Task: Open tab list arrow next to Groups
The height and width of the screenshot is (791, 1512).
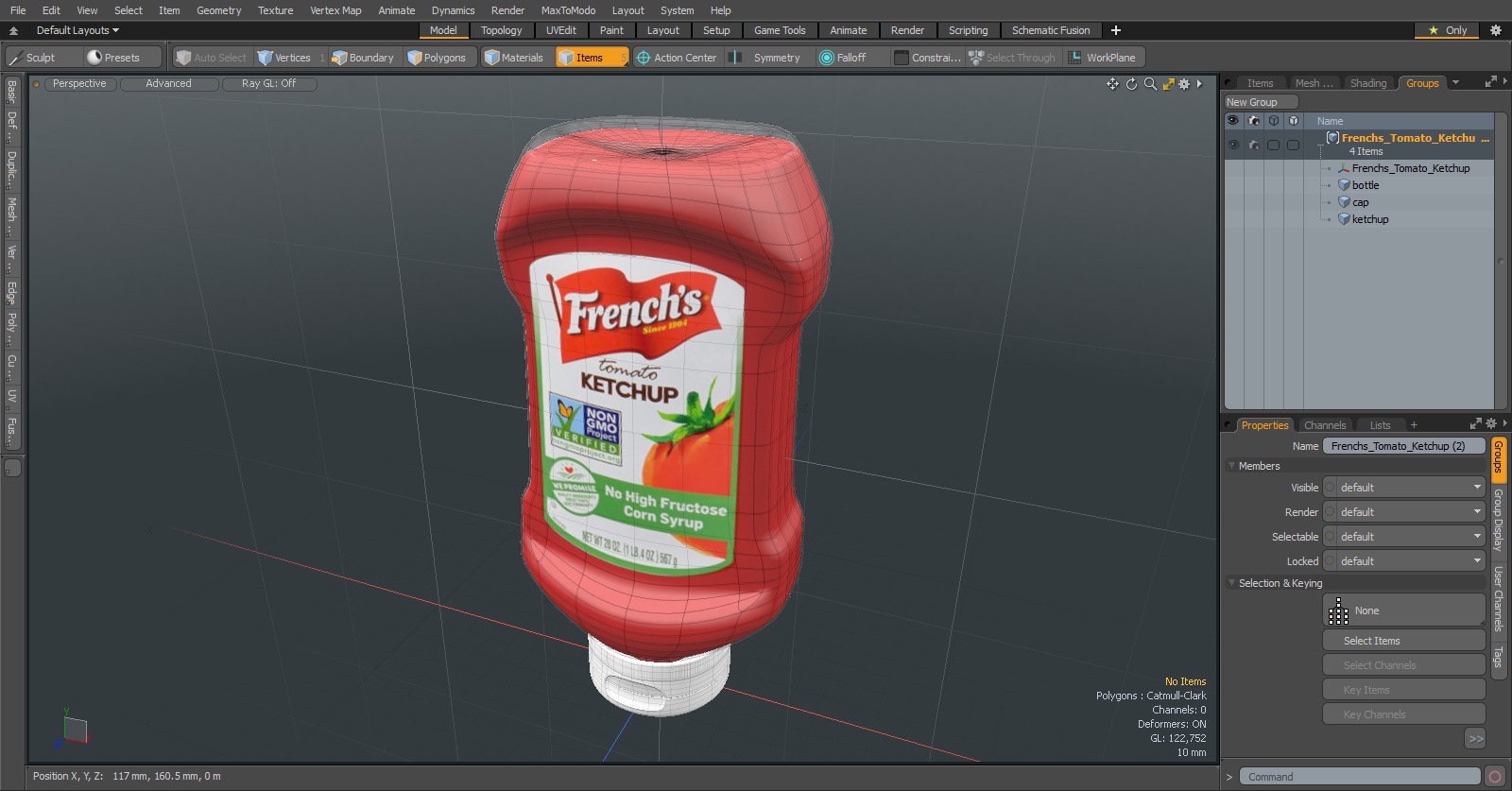Action: (x=1455, y=83)
